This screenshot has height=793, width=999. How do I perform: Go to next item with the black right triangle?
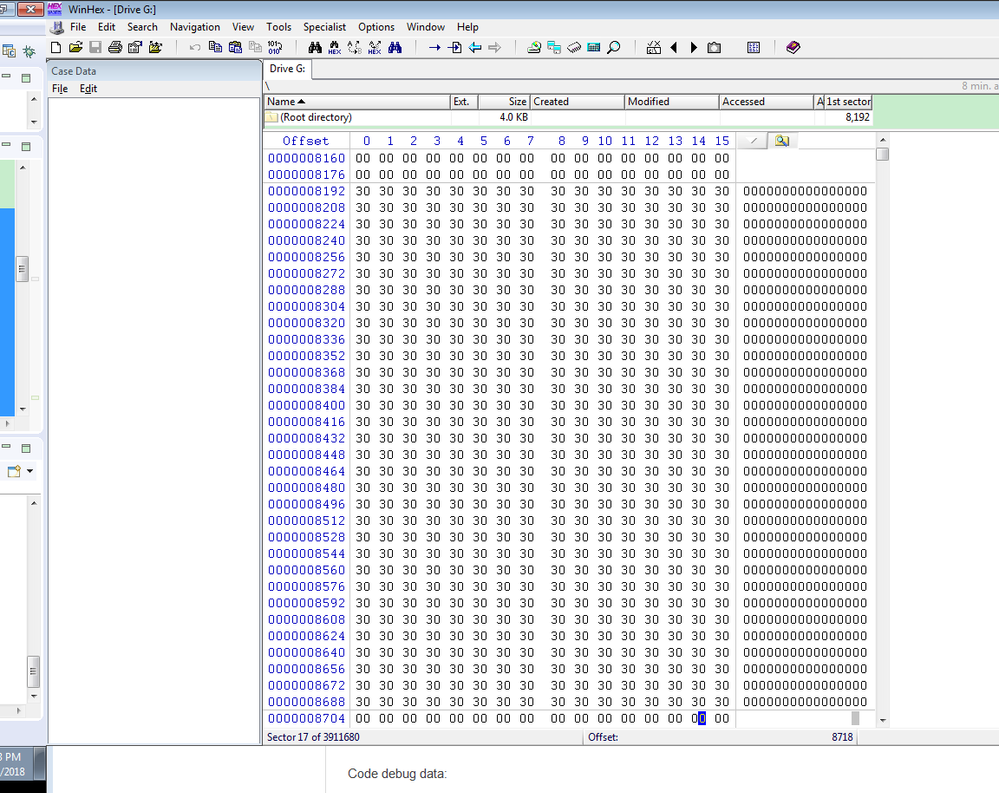694,47
